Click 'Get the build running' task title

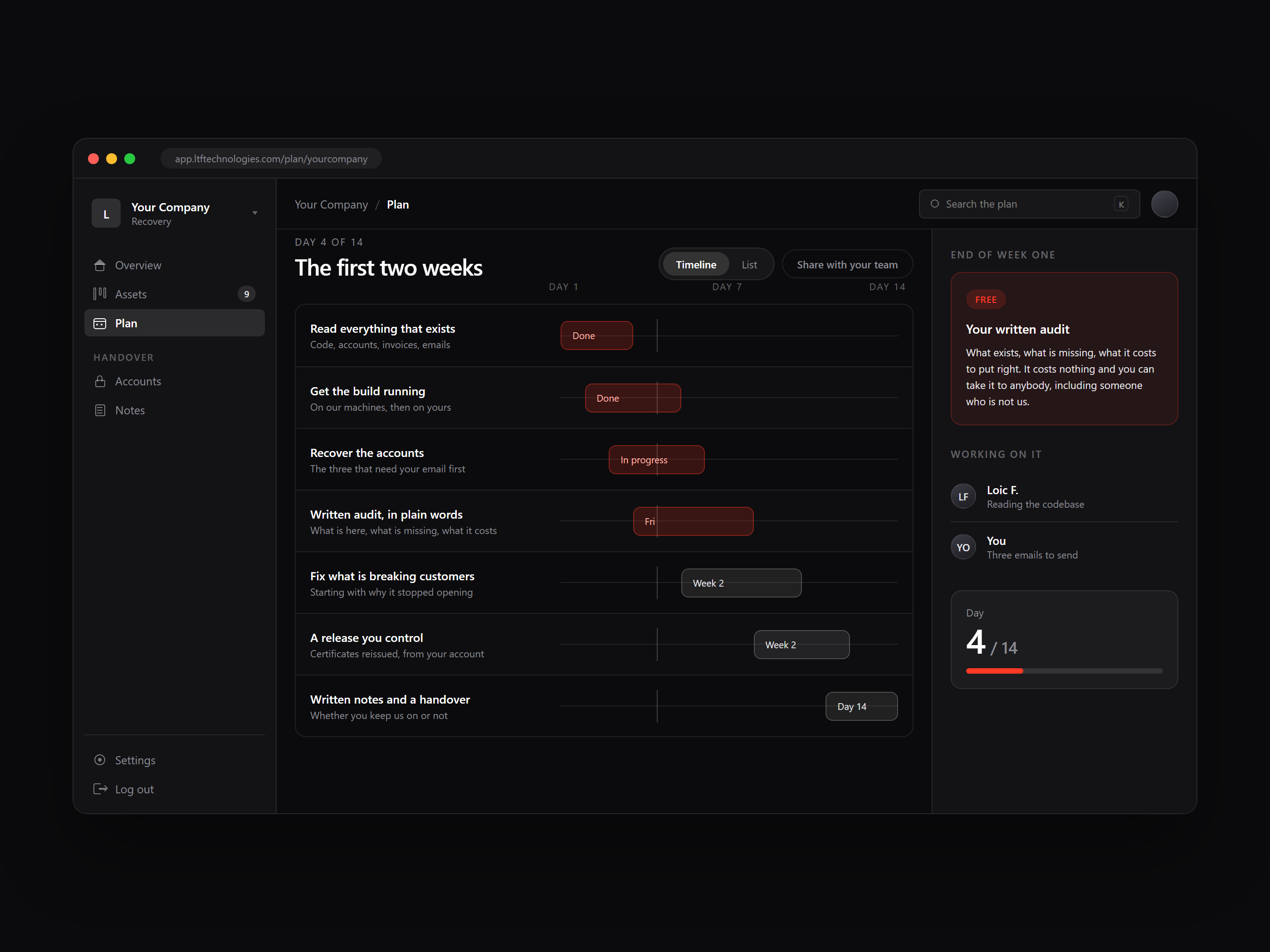[367, 391]
